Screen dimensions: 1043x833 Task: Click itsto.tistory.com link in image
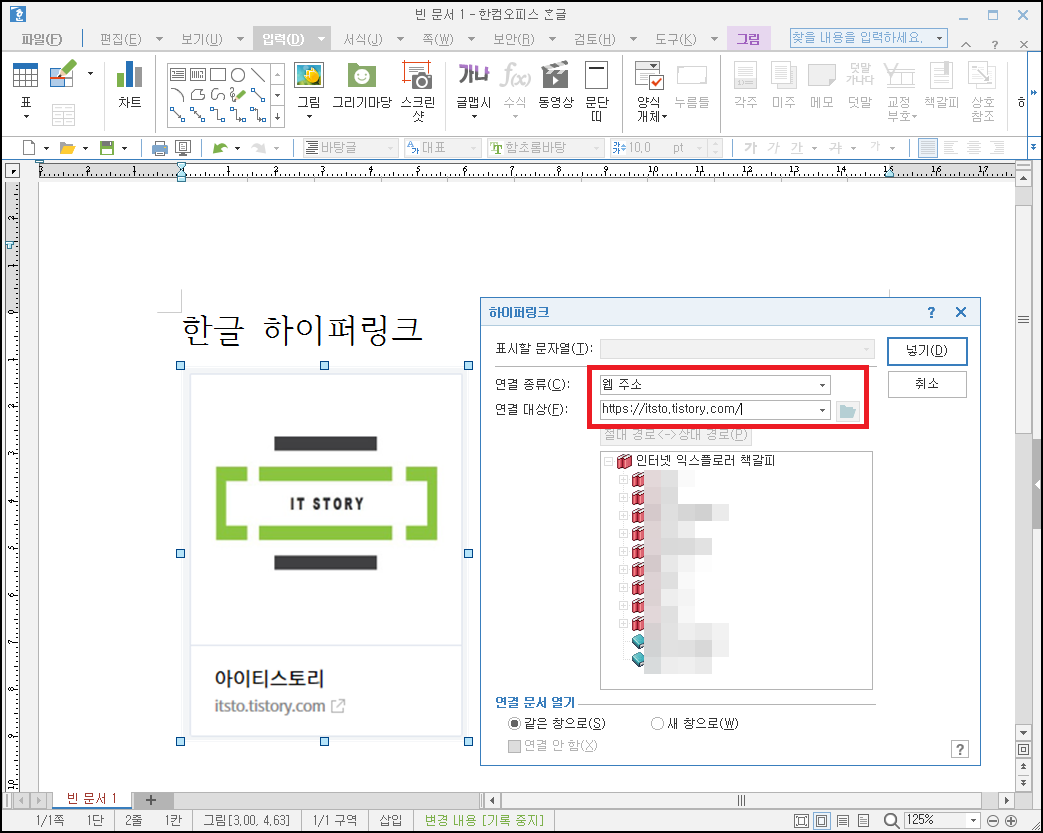270,706
